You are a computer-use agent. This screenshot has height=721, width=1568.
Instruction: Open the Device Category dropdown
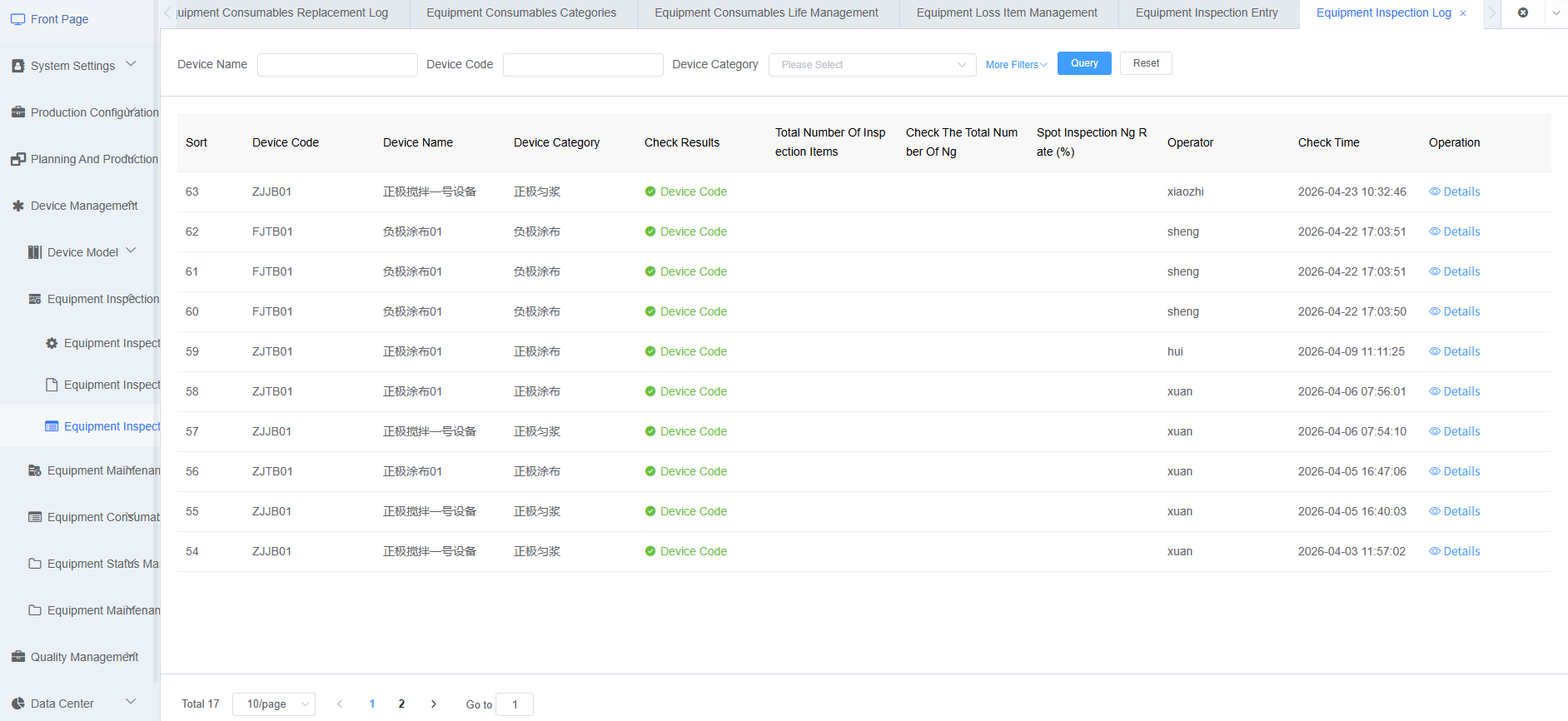pos(872,65)
